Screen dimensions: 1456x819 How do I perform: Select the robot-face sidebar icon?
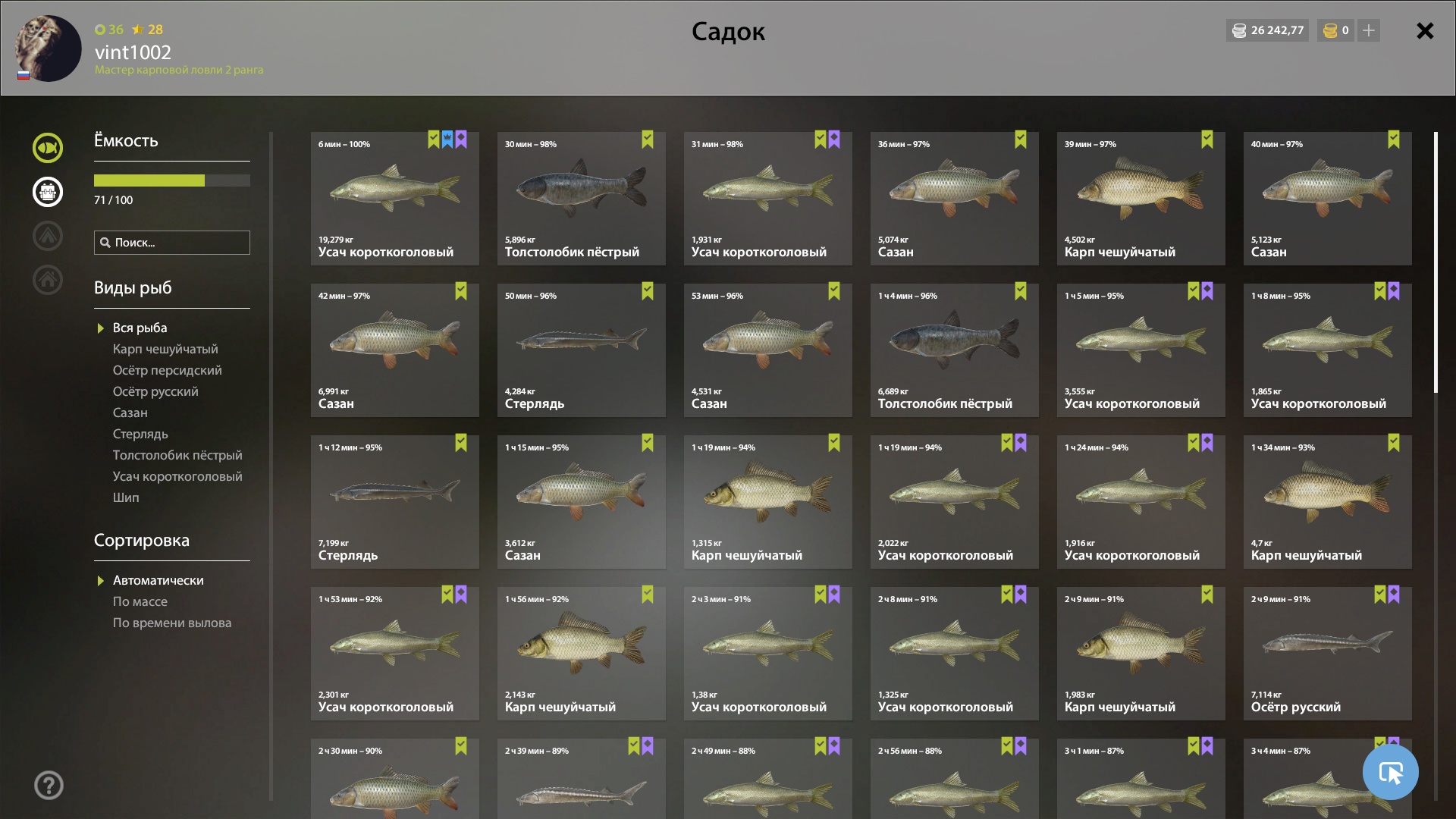click(48, 192)
